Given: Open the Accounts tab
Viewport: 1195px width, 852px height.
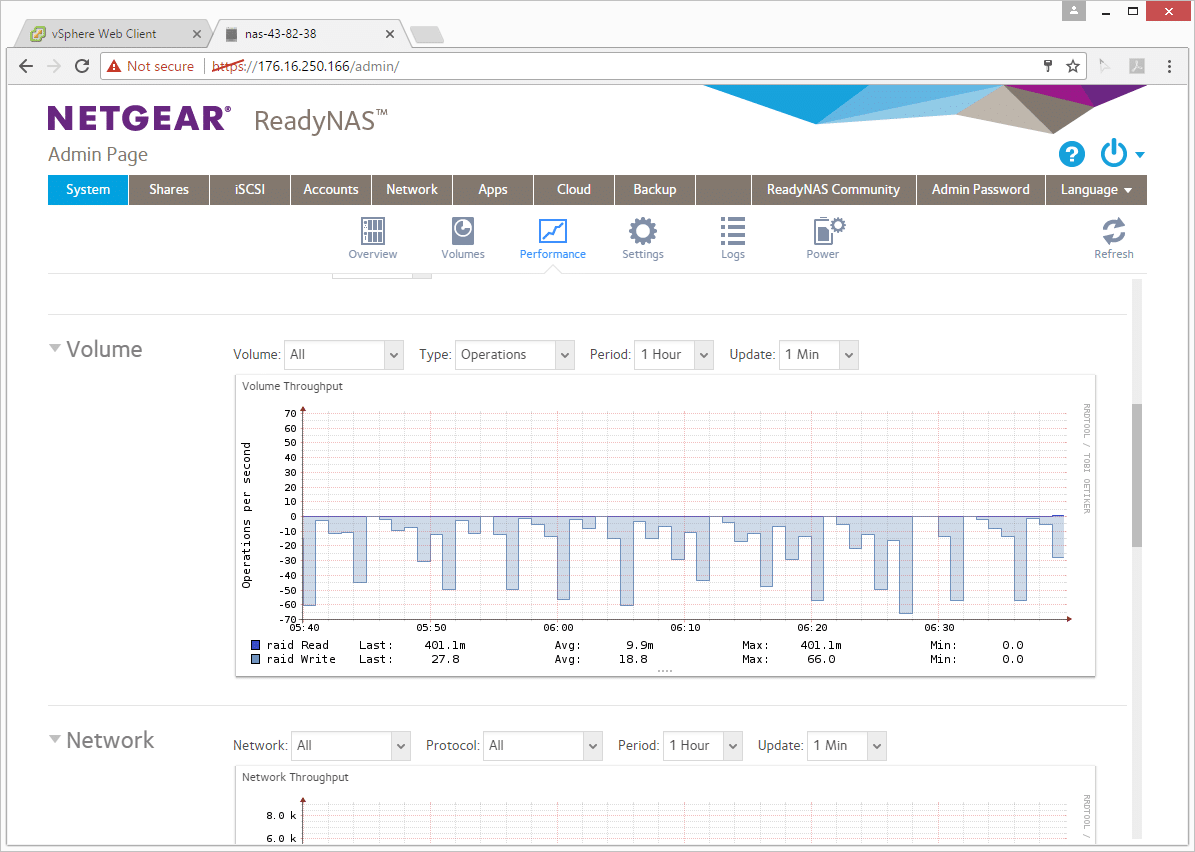Looking at the screenshot, I should tap(331, 190).
